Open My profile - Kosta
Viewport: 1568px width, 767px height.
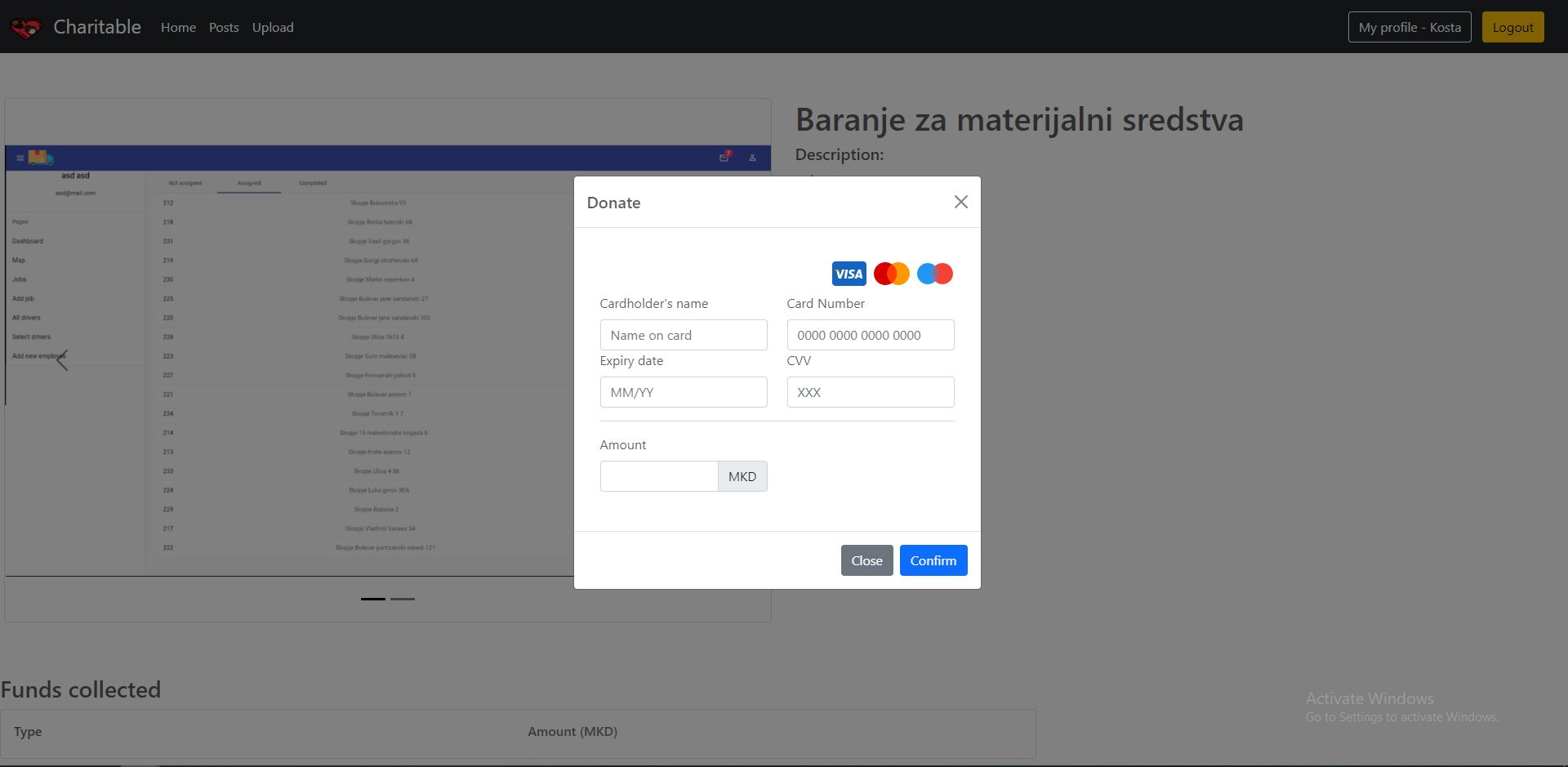point(1409,27)
